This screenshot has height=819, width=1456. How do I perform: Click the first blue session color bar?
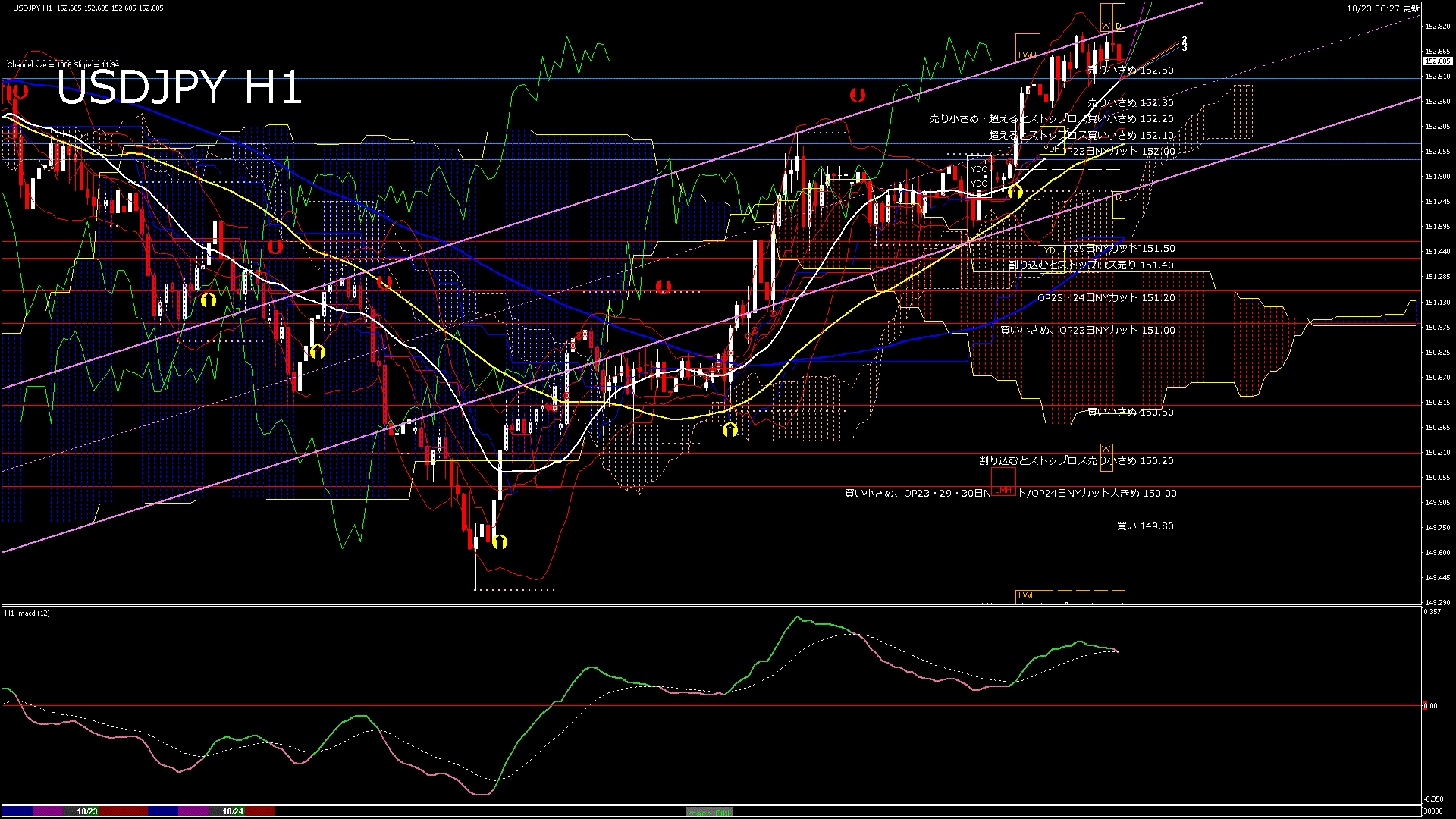(x=17, y=811)
